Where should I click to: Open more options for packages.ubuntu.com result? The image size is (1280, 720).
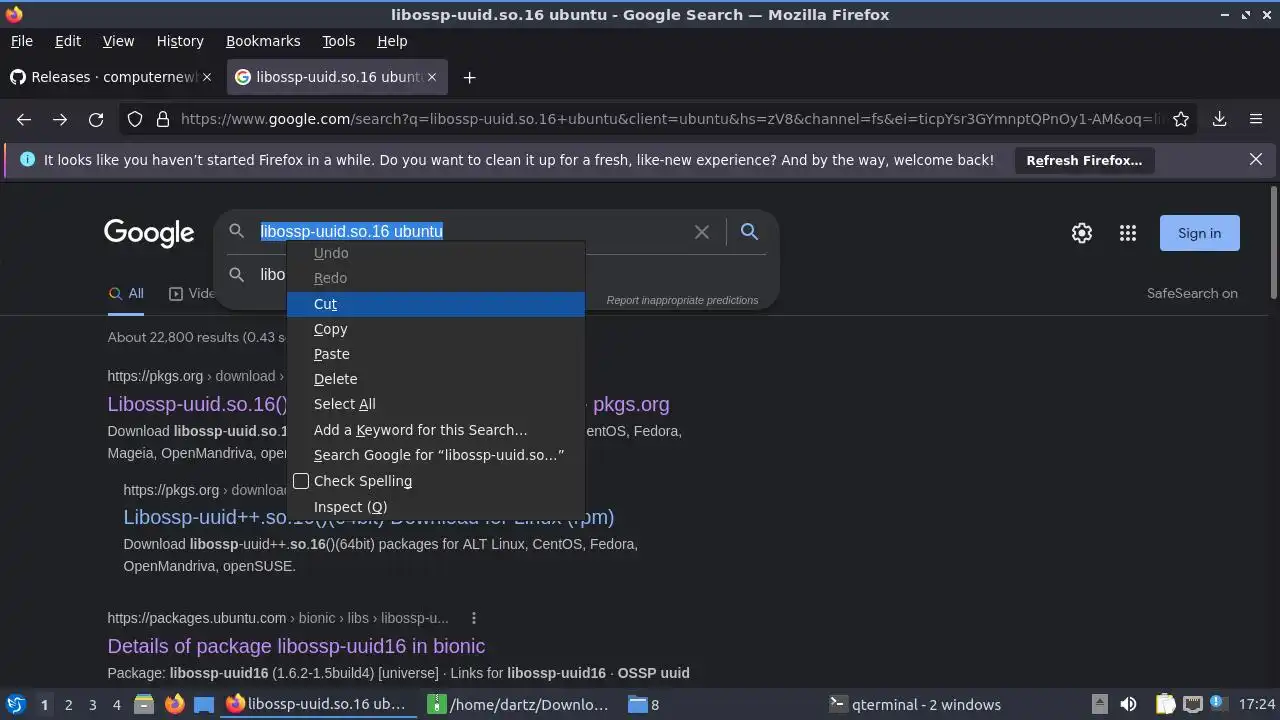[x=474, y=618]
